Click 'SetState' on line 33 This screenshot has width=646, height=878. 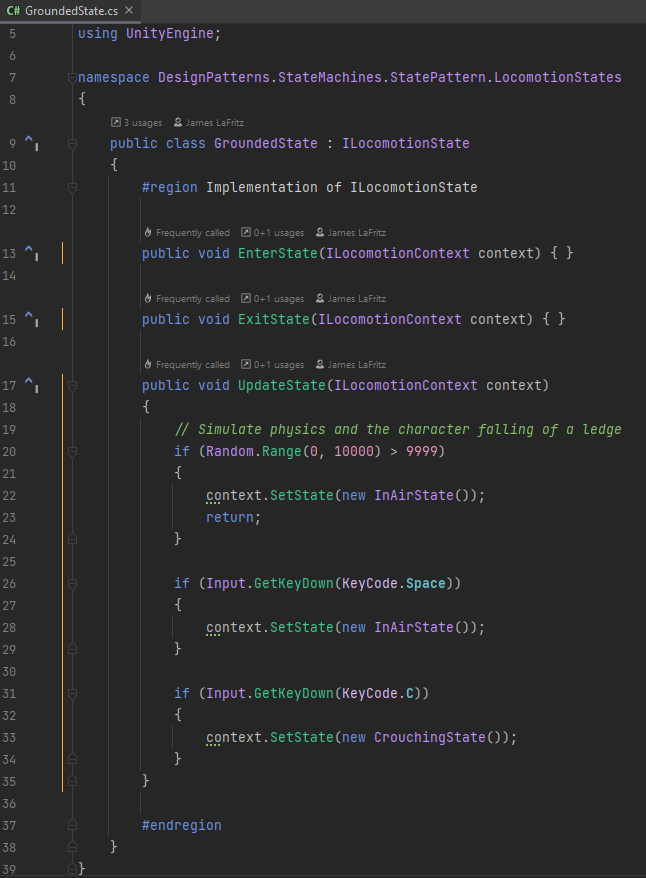point(302,738)
